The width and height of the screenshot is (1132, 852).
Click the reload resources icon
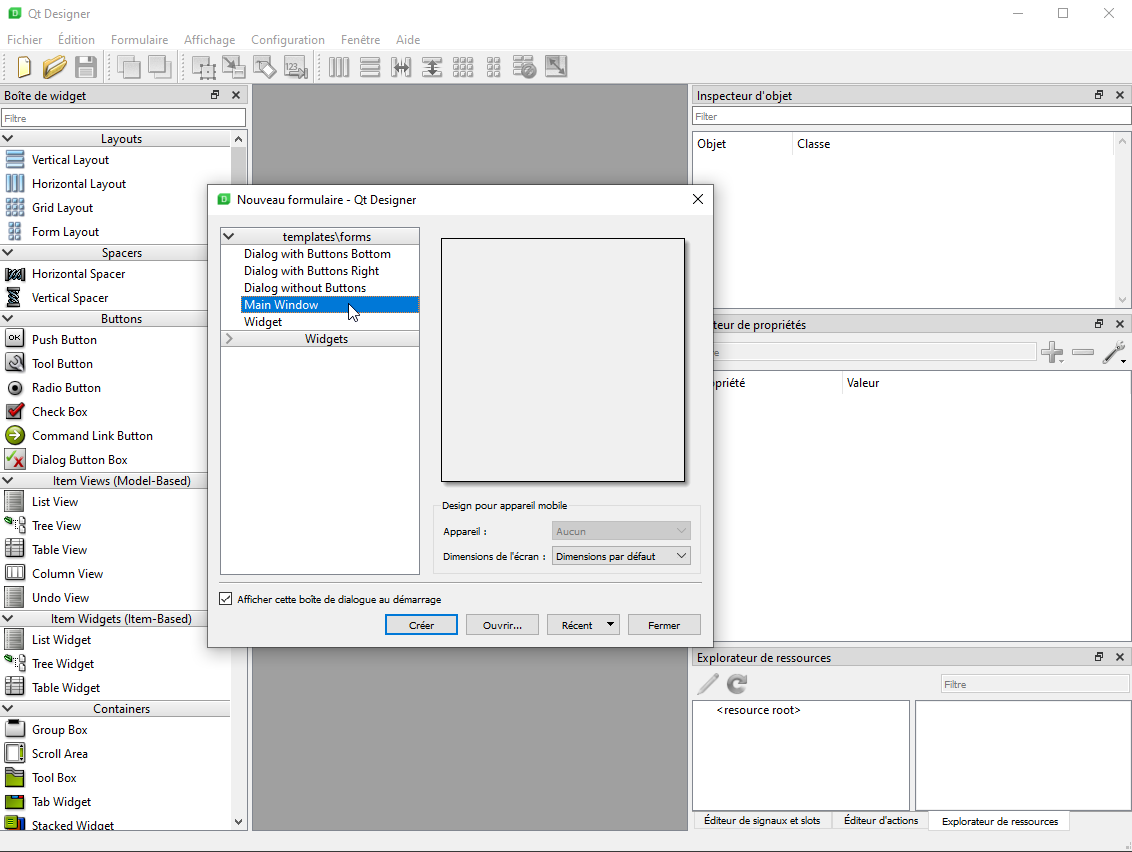click(737, 684)
